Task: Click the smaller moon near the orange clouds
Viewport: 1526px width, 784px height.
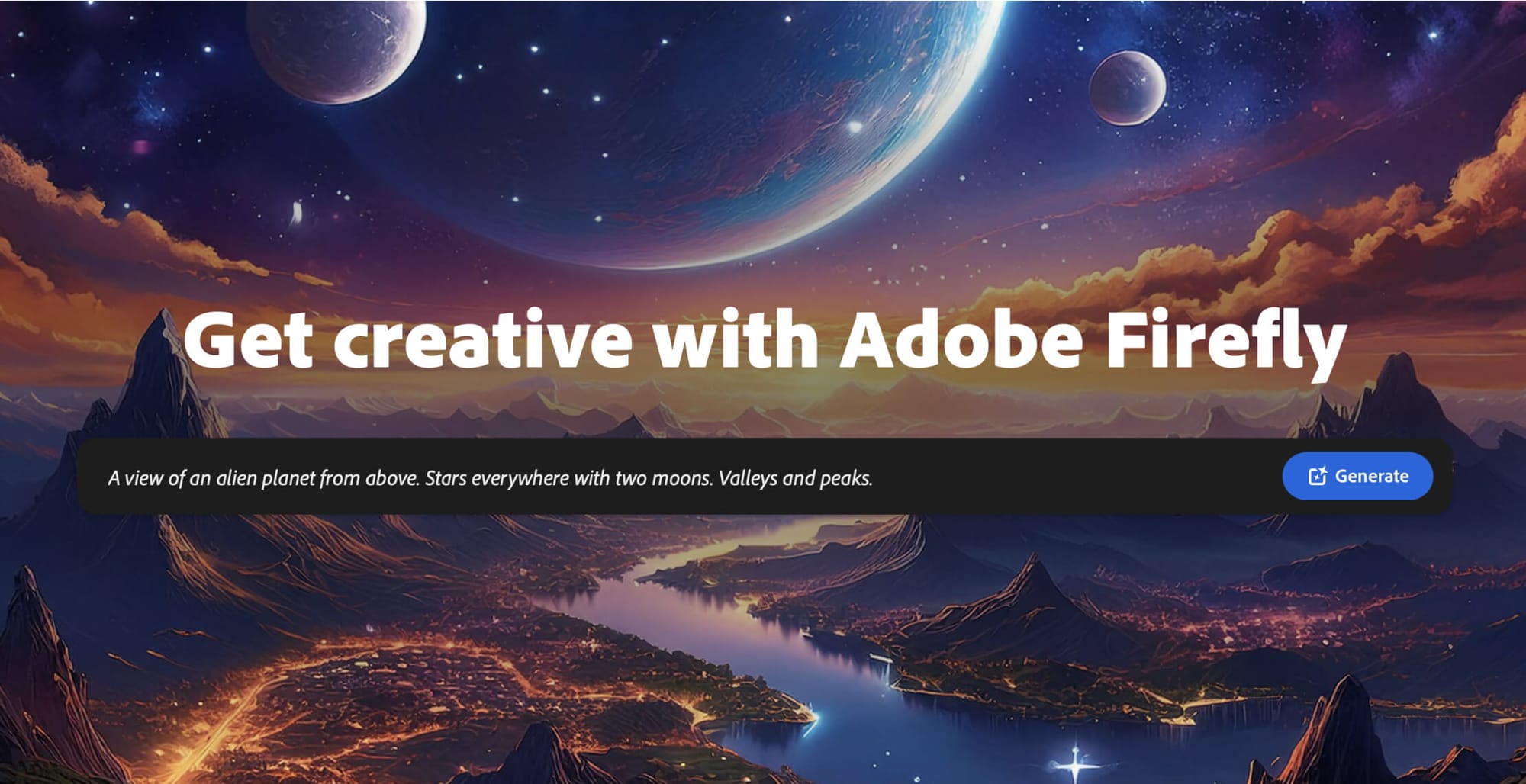Action: (x=1127, y=88)
